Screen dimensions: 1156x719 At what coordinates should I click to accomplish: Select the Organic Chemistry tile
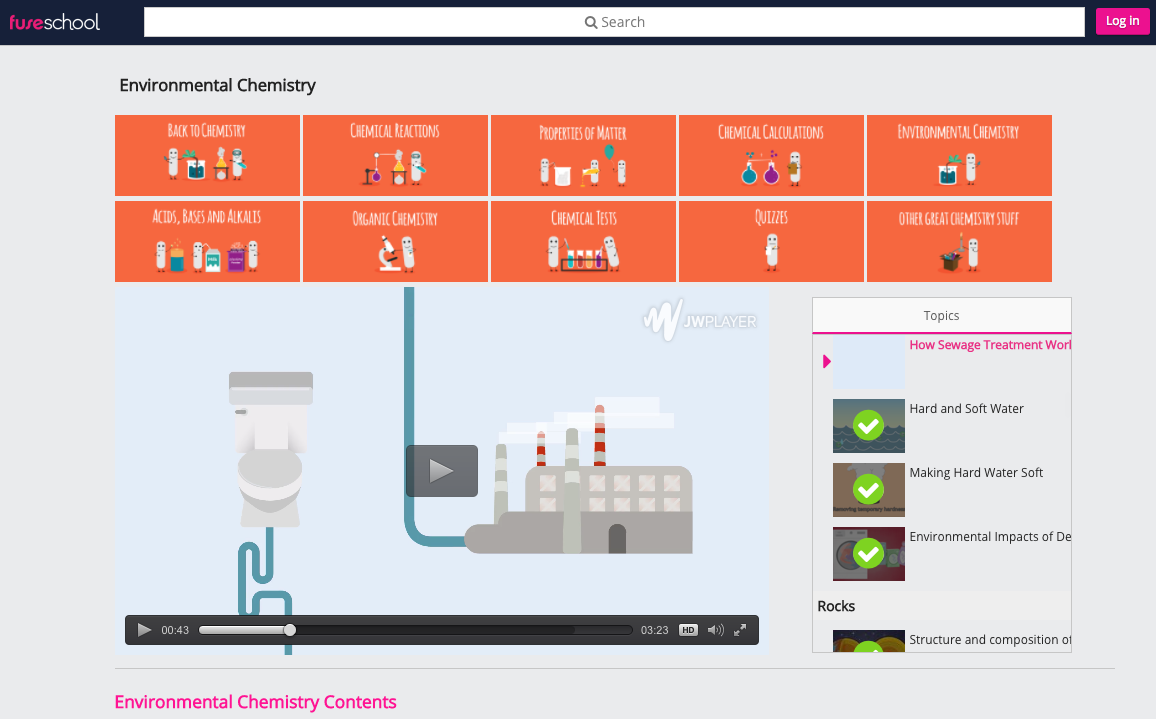click(395, 241)
